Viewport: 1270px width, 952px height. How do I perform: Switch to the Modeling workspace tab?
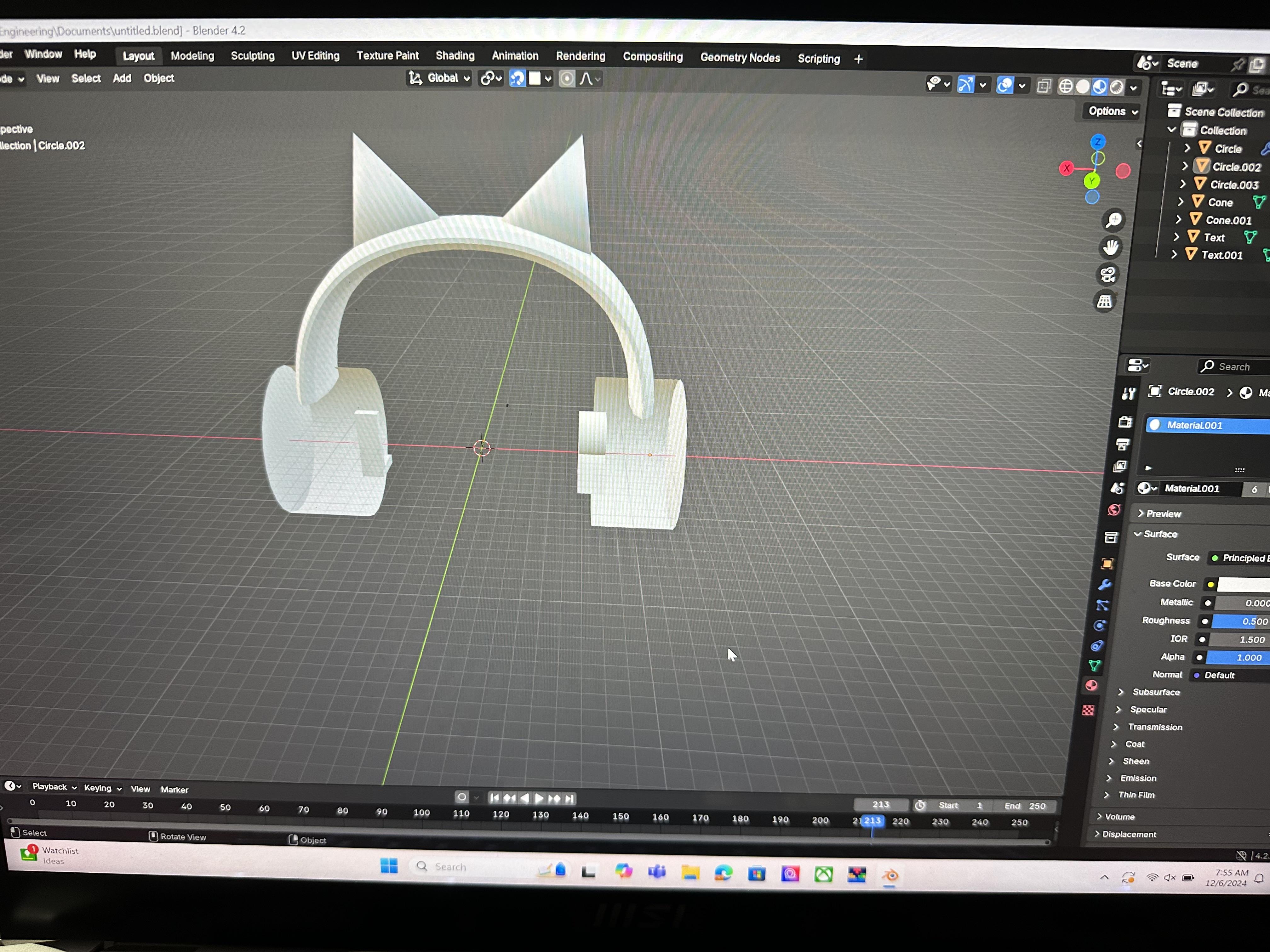192,56
